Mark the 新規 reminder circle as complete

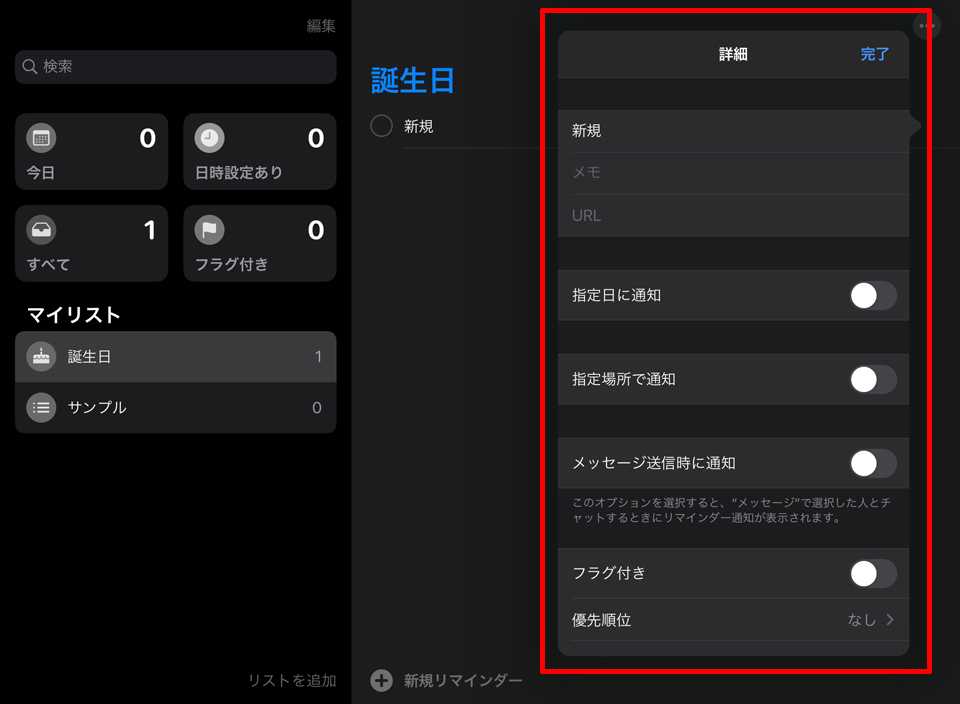[381, 127]
